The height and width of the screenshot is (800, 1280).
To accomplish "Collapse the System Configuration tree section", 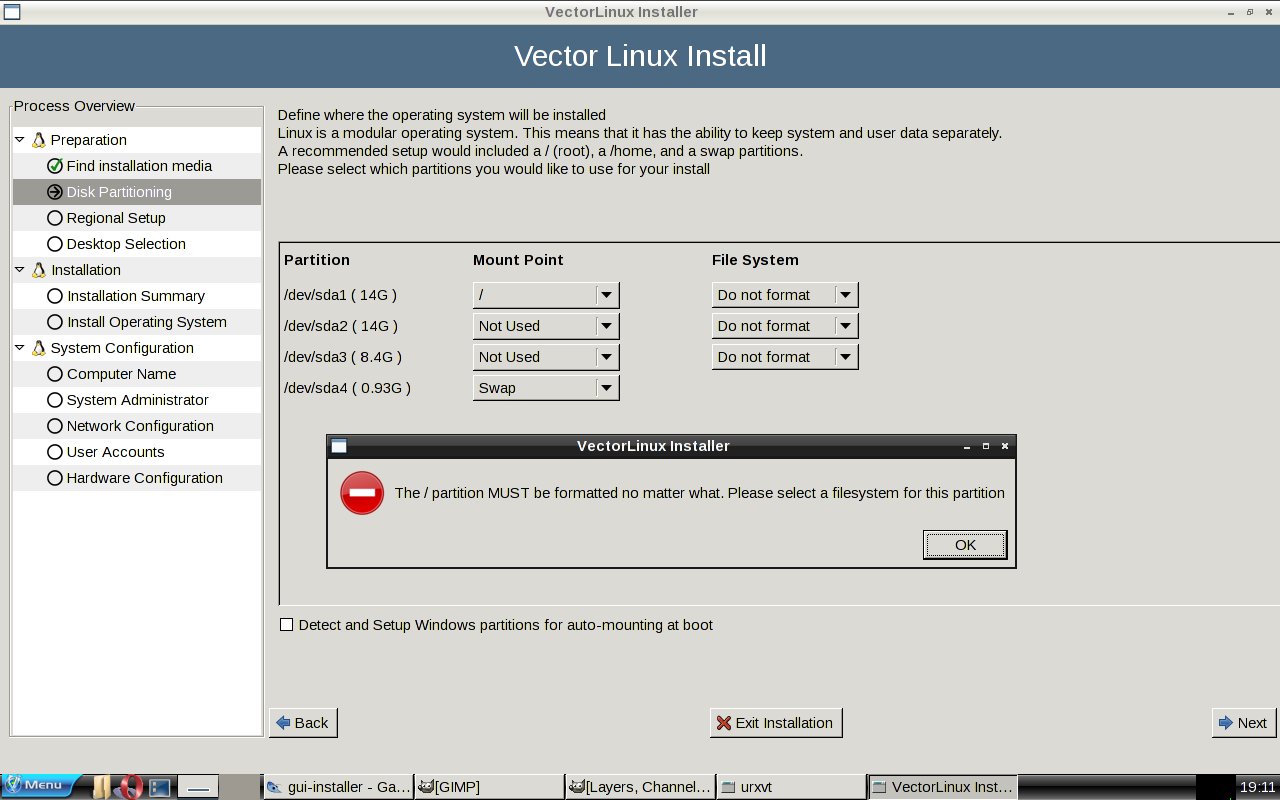I will (20, 348).
